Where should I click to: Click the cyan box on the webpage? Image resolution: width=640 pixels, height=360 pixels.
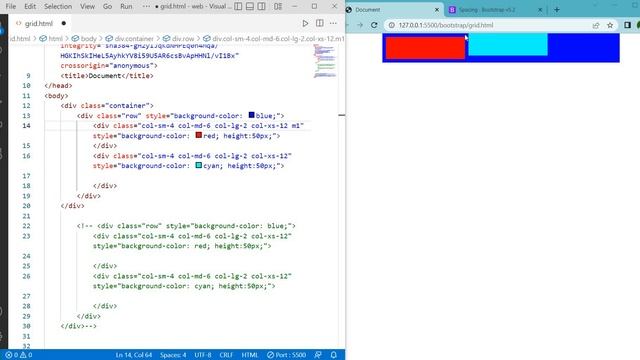tap(508, 44)
